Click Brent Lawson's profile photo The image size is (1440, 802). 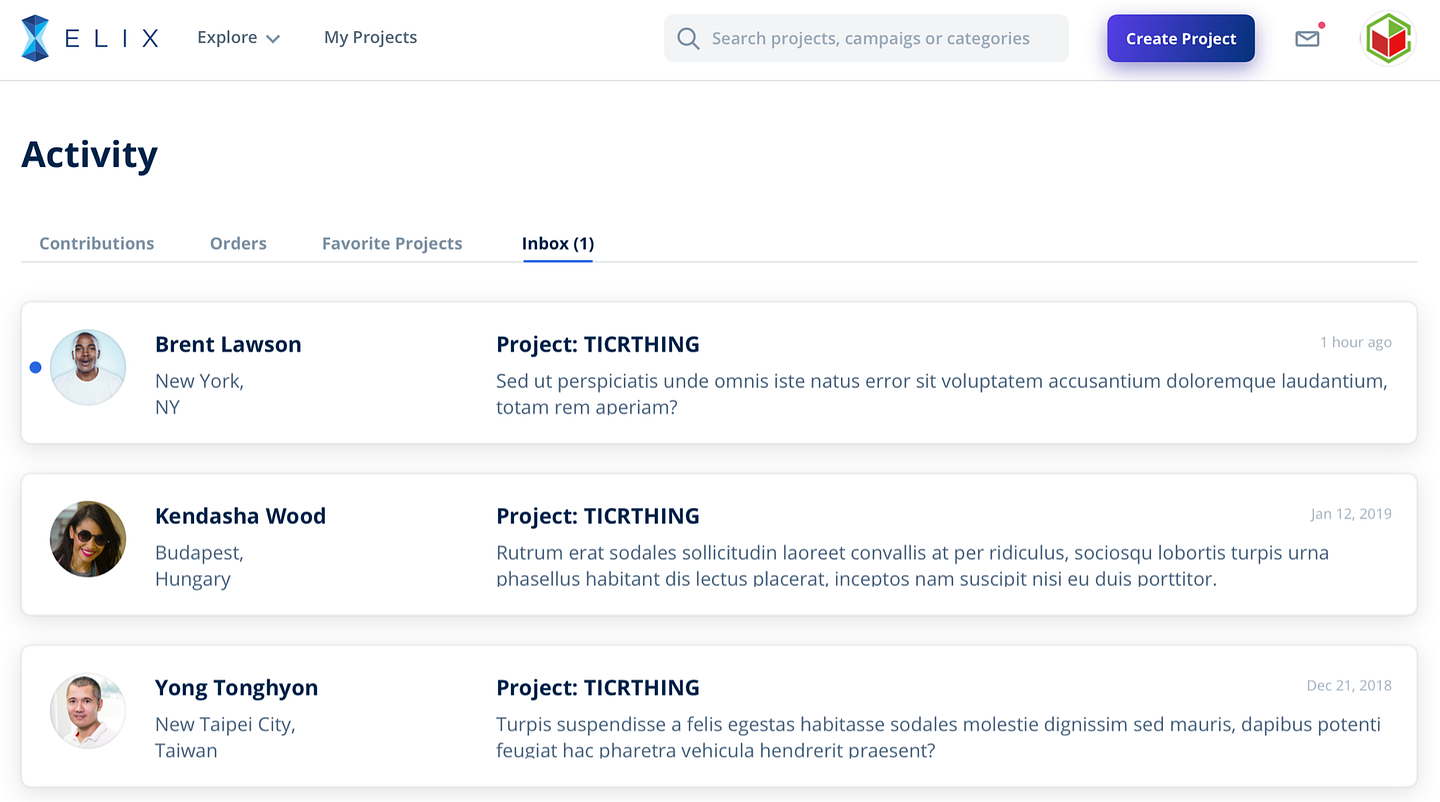[88, 368]
